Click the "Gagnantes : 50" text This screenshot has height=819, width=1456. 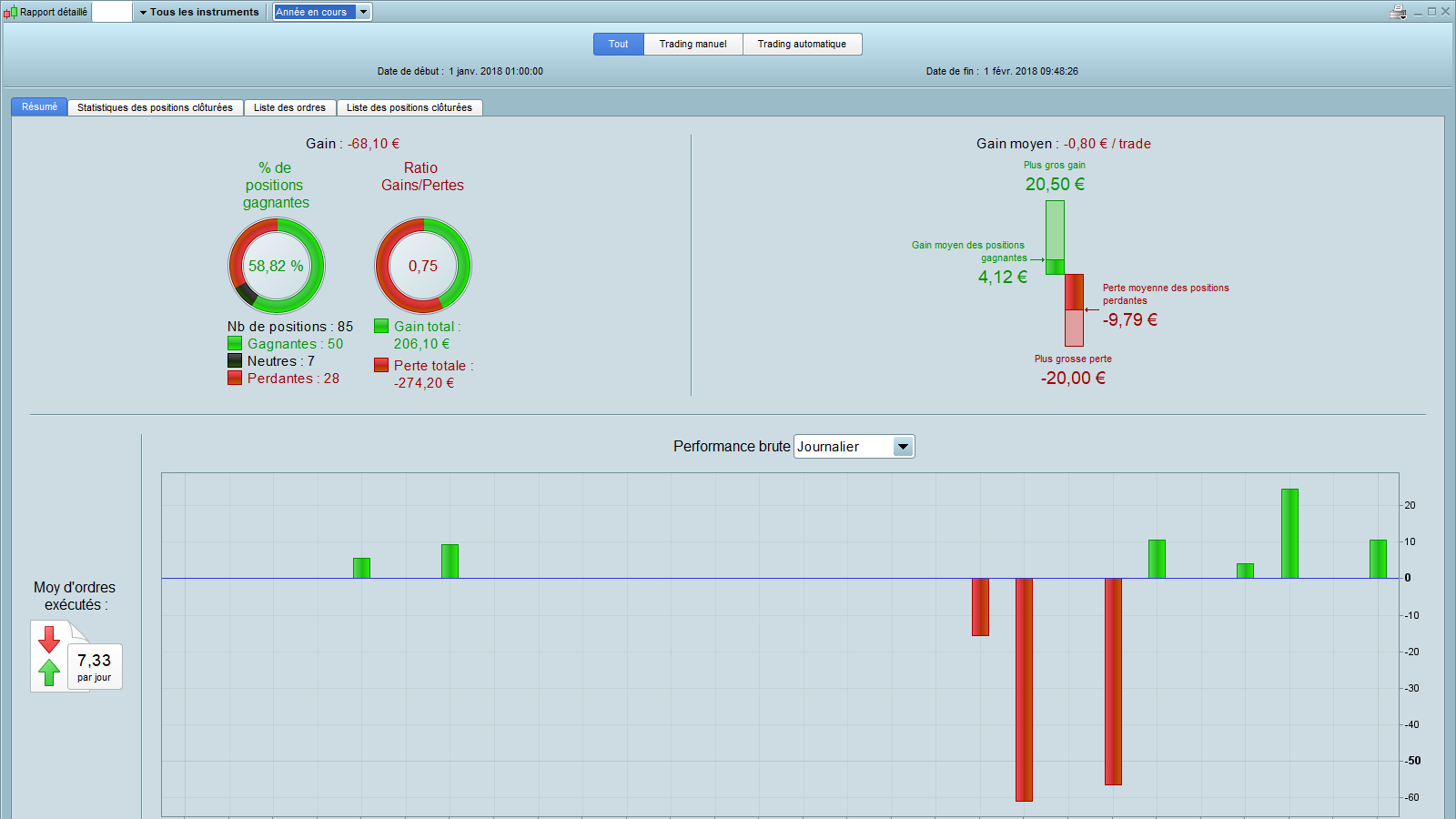tap(296, 344)
